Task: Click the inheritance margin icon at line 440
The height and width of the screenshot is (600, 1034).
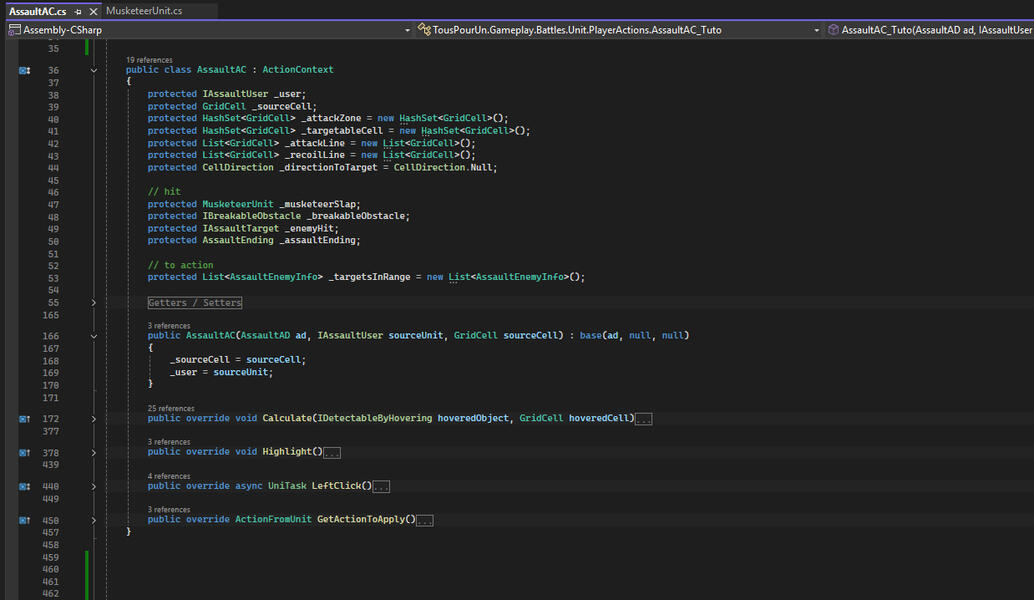Action: click(24, 487)
